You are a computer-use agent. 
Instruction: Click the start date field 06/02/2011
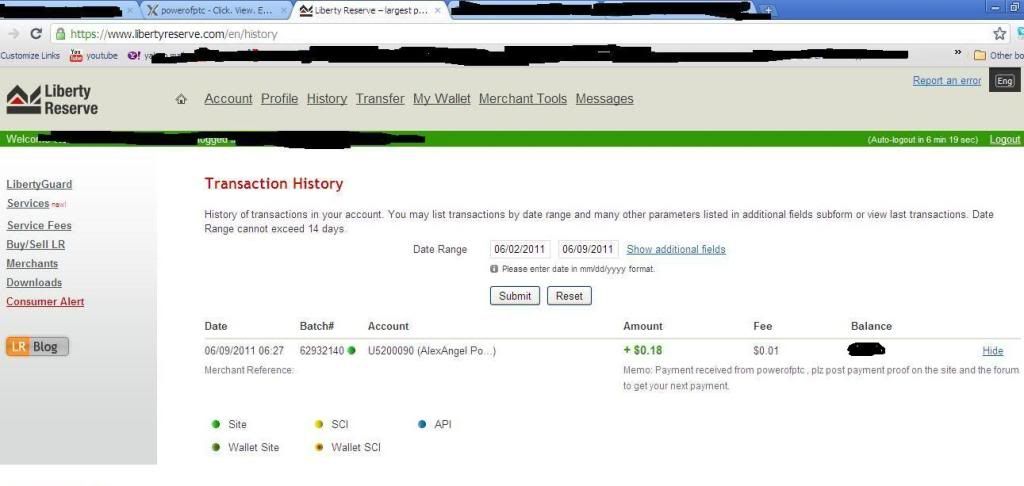[520, 249]
